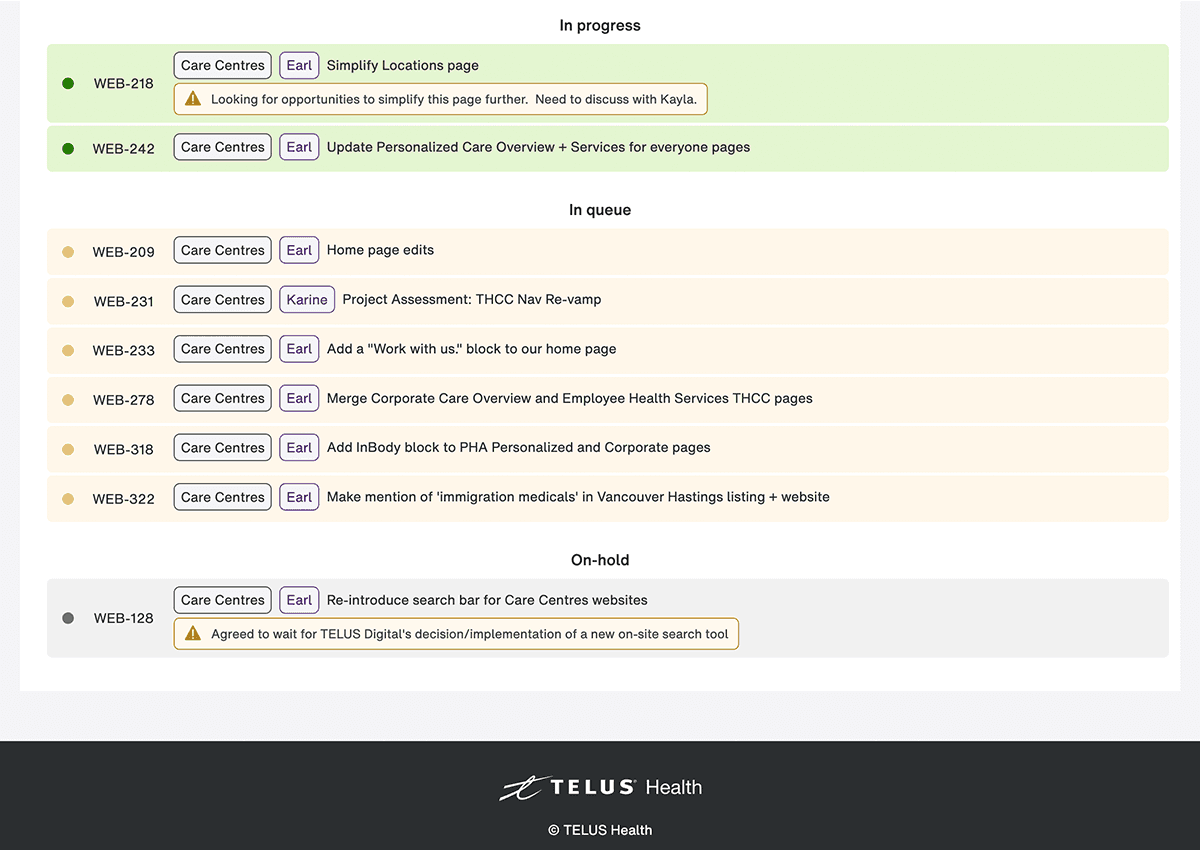Click the green status dot for WEB-218
The width and height of the screenshot is (1200, 850).
(68, 84)
